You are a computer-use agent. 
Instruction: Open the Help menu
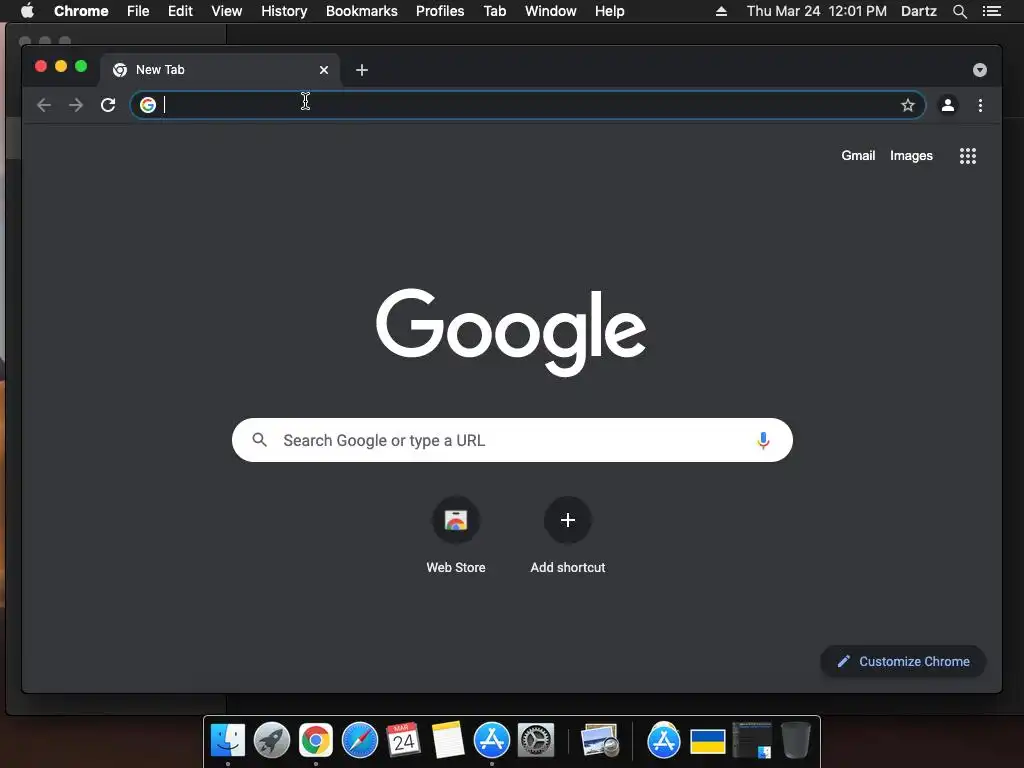[609, 11]
